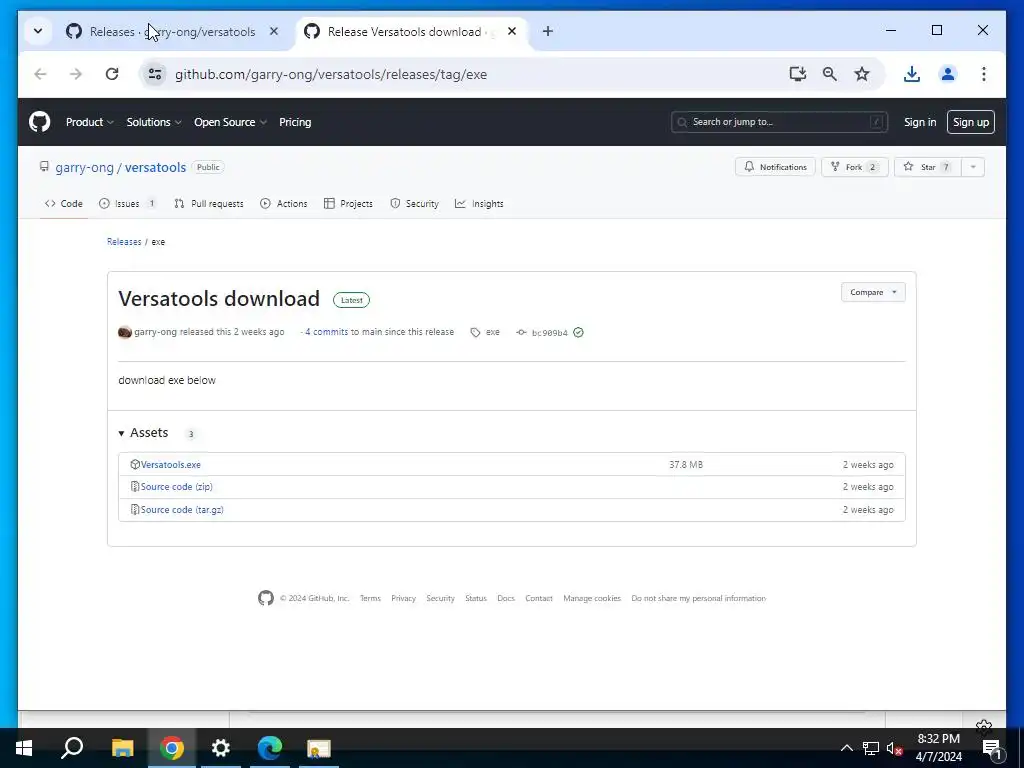Open site information icon in address bar

155,74
